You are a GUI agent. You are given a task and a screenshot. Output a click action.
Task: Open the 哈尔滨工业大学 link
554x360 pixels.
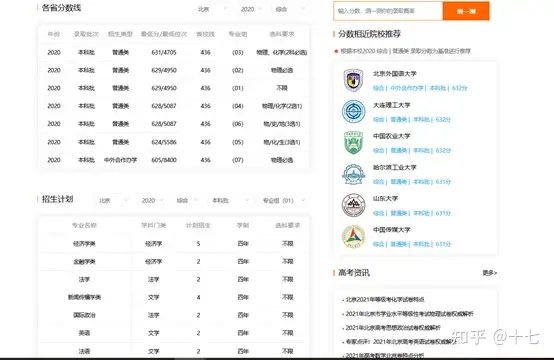pos(395,167)
